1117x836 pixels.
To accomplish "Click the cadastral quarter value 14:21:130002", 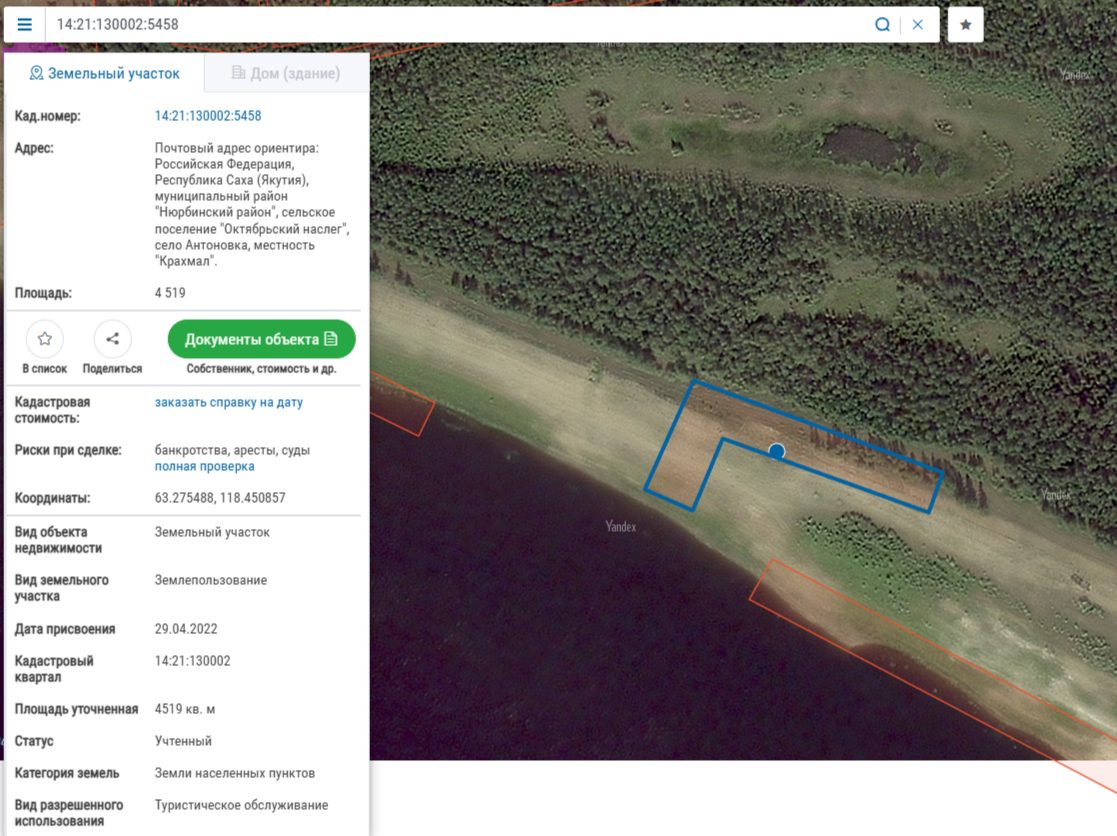I will click(192, 661).
